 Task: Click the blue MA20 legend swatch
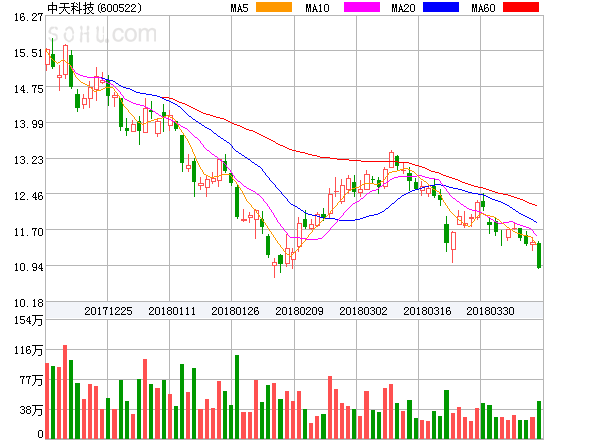(x=441, y=7)
